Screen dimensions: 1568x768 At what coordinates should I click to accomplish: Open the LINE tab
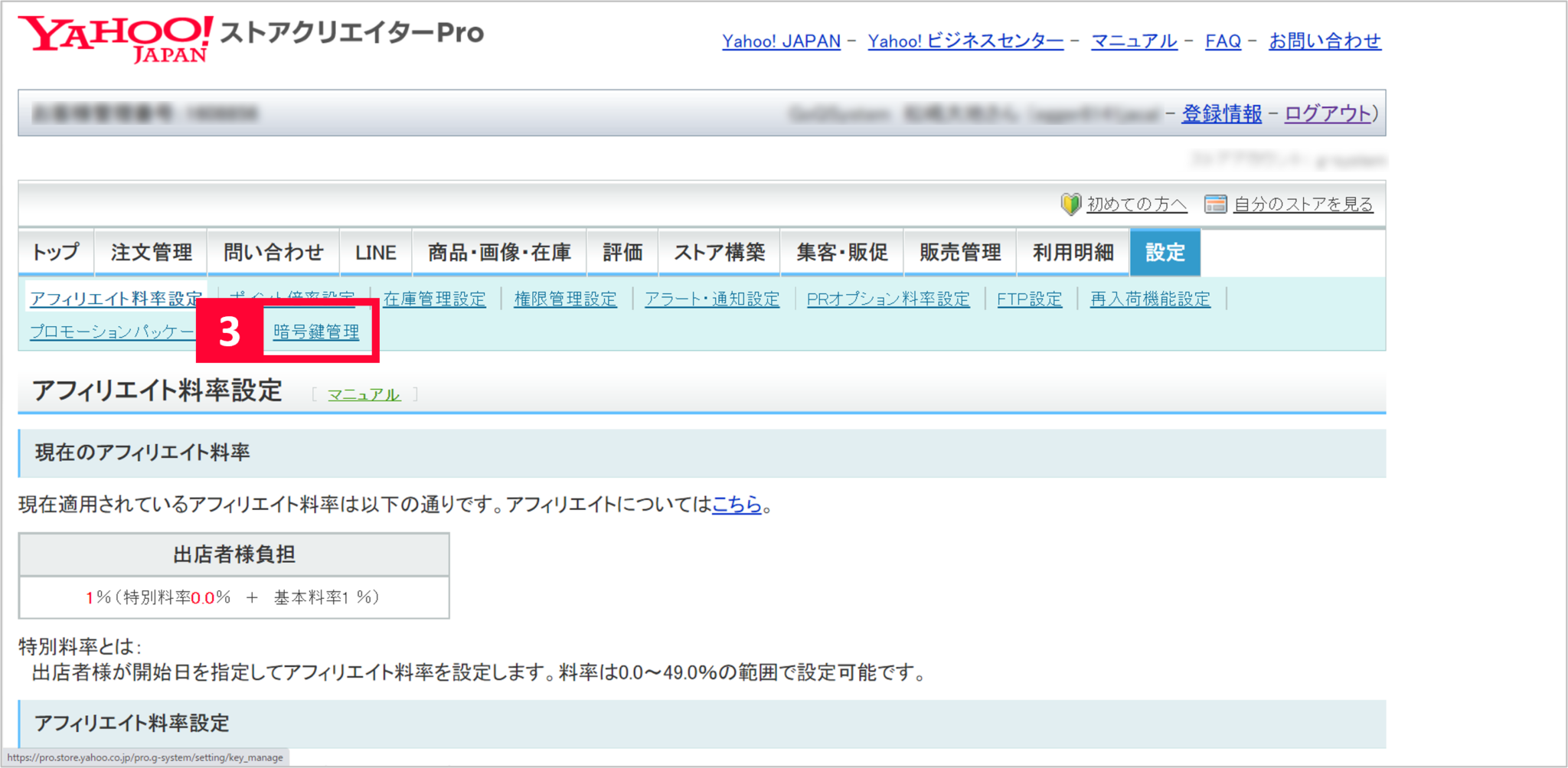coord(375,252)
